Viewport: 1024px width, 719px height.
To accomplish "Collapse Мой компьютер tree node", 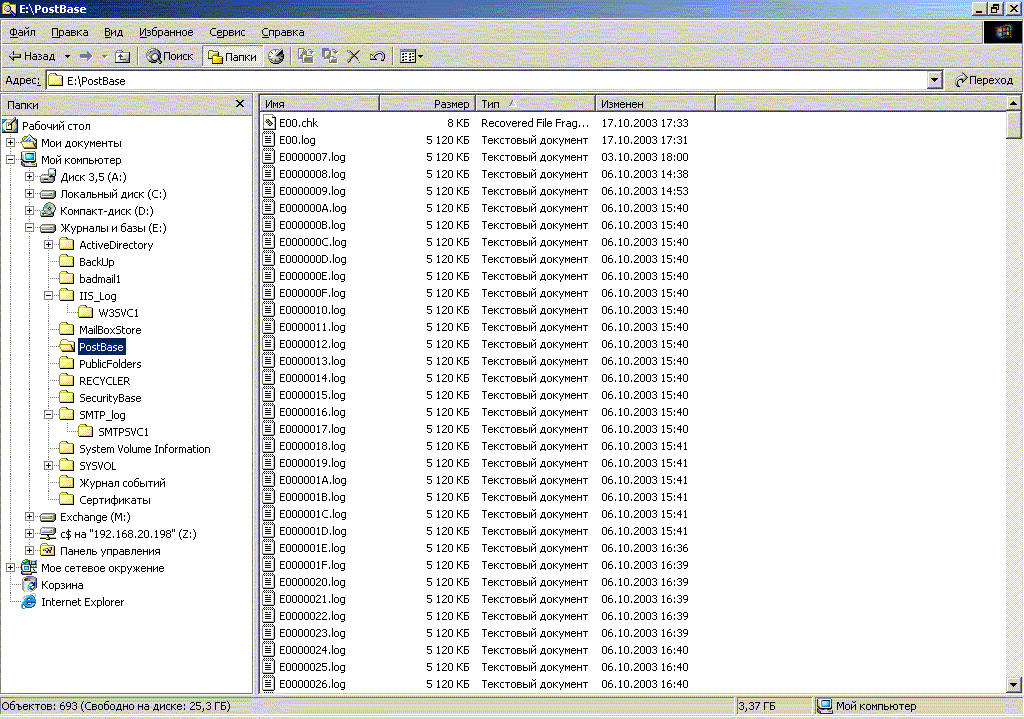I will point(10,159).
